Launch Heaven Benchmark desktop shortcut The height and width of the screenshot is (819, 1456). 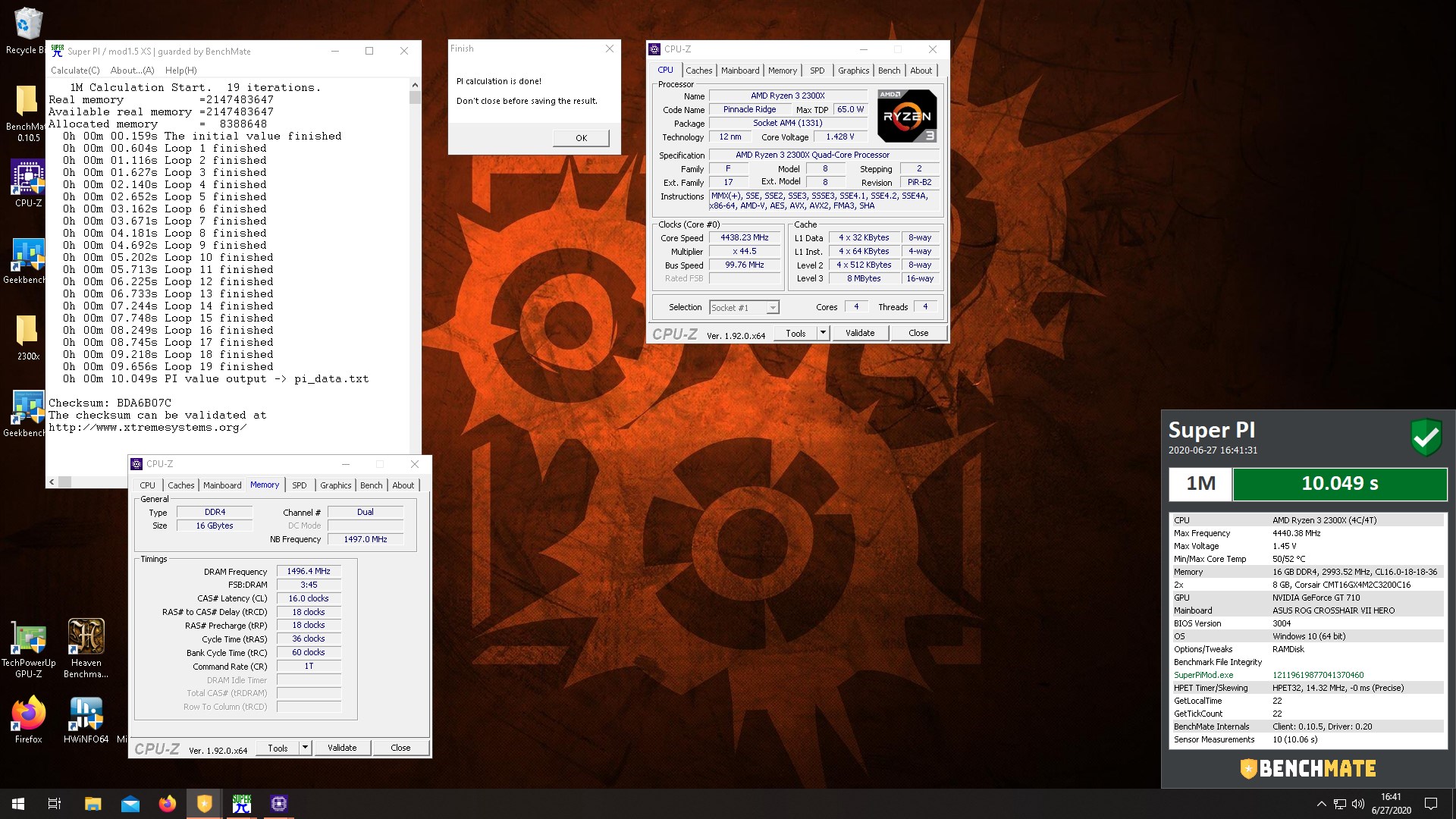(86, 648)
